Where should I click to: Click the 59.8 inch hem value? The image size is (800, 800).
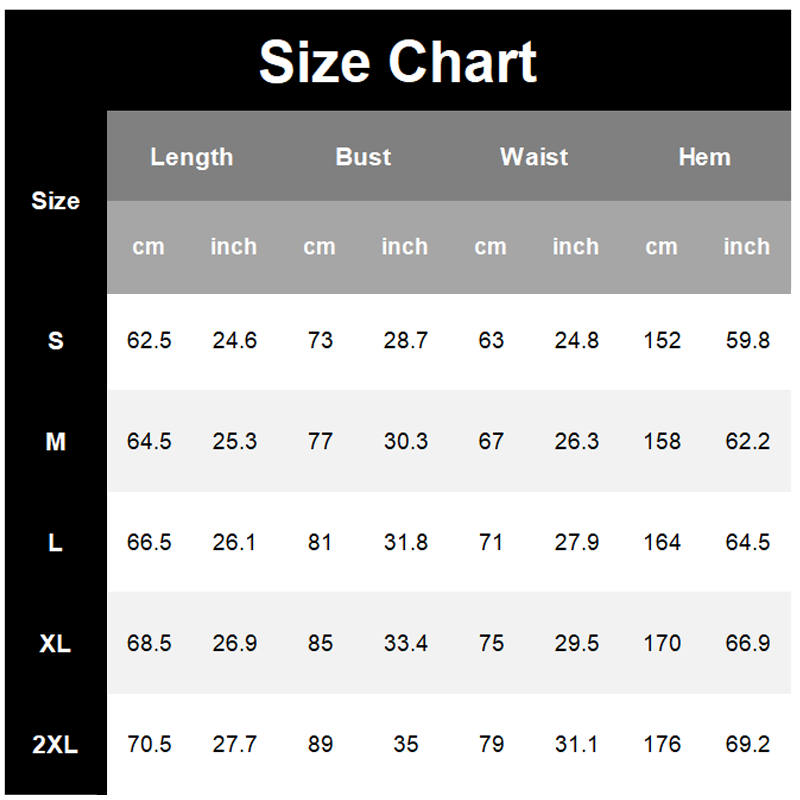point(747,341)
